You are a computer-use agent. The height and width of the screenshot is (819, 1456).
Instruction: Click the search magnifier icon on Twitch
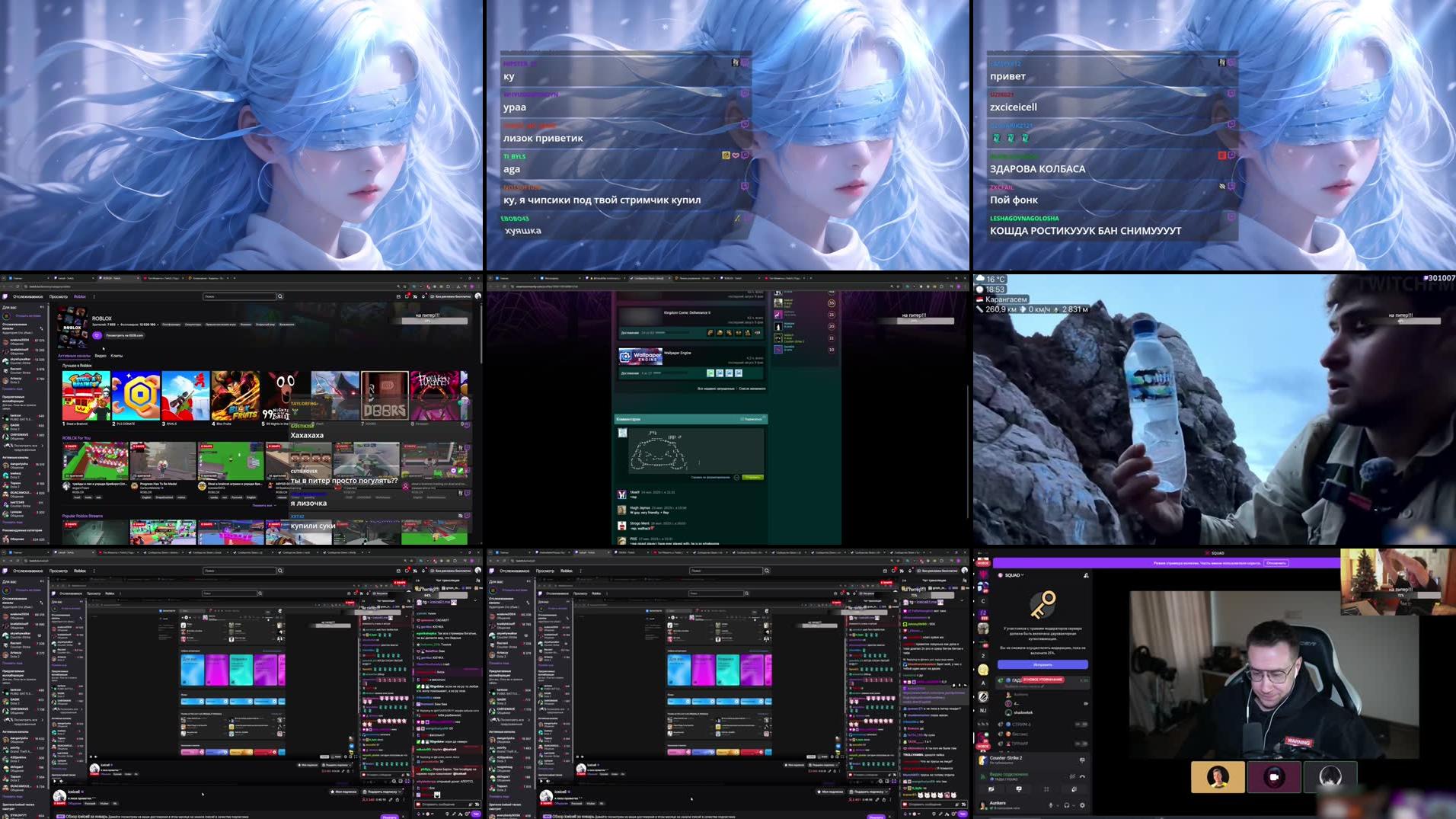(280, 296)
